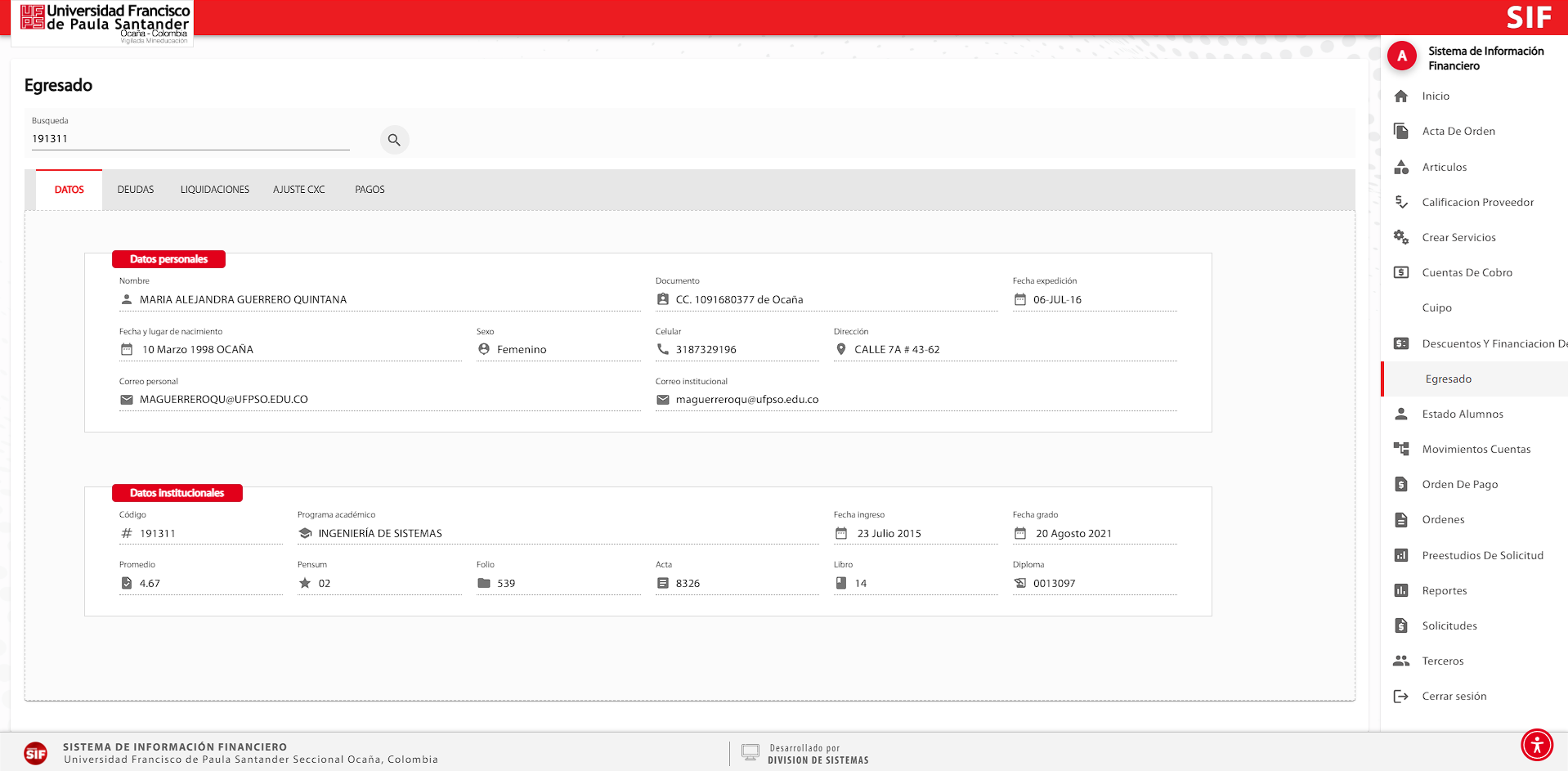Click the Articulos shapes icon
This screenshot has width=1568, height=771.
[1401, 167]
